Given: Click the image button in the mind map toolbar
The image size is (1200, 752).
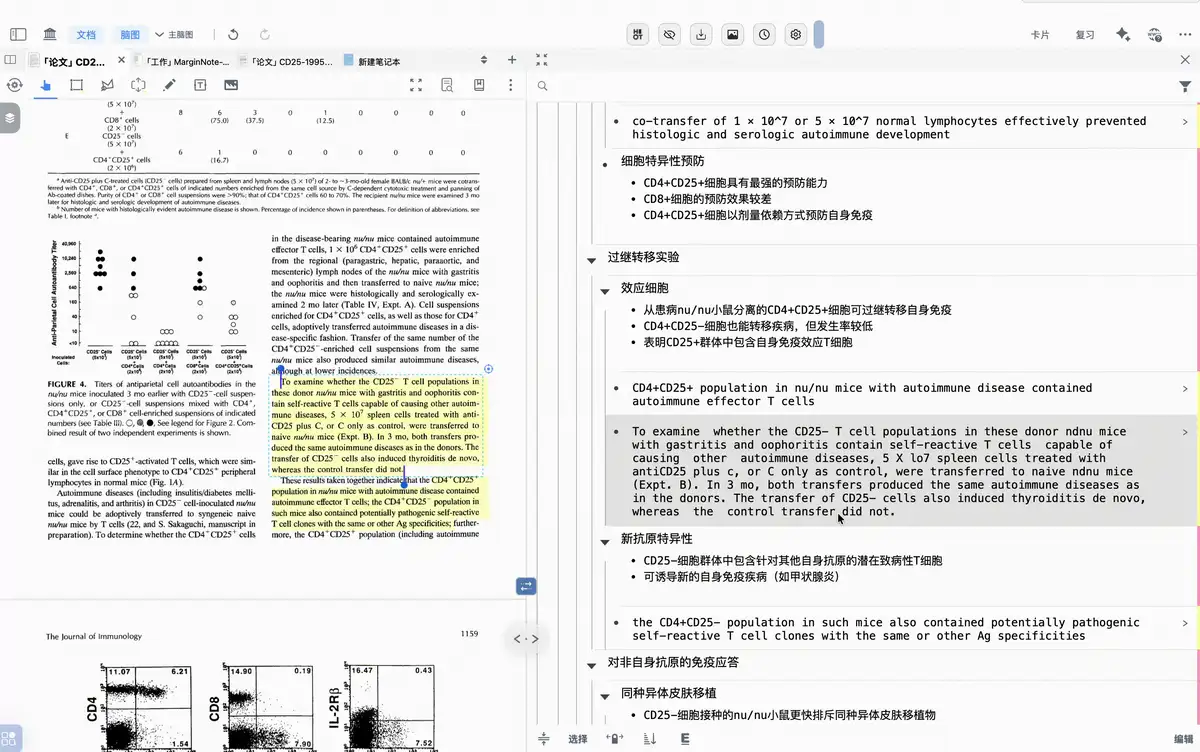Looking at the screenshot, I should tap(733, 35).
